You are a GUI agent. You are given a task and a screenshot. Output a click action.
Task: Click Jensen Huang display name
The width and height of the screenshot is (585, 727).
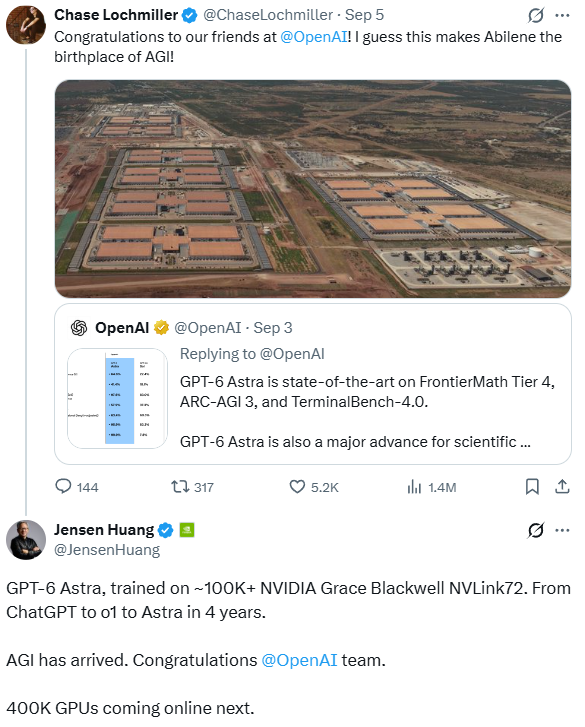click(x=104, y=529)
